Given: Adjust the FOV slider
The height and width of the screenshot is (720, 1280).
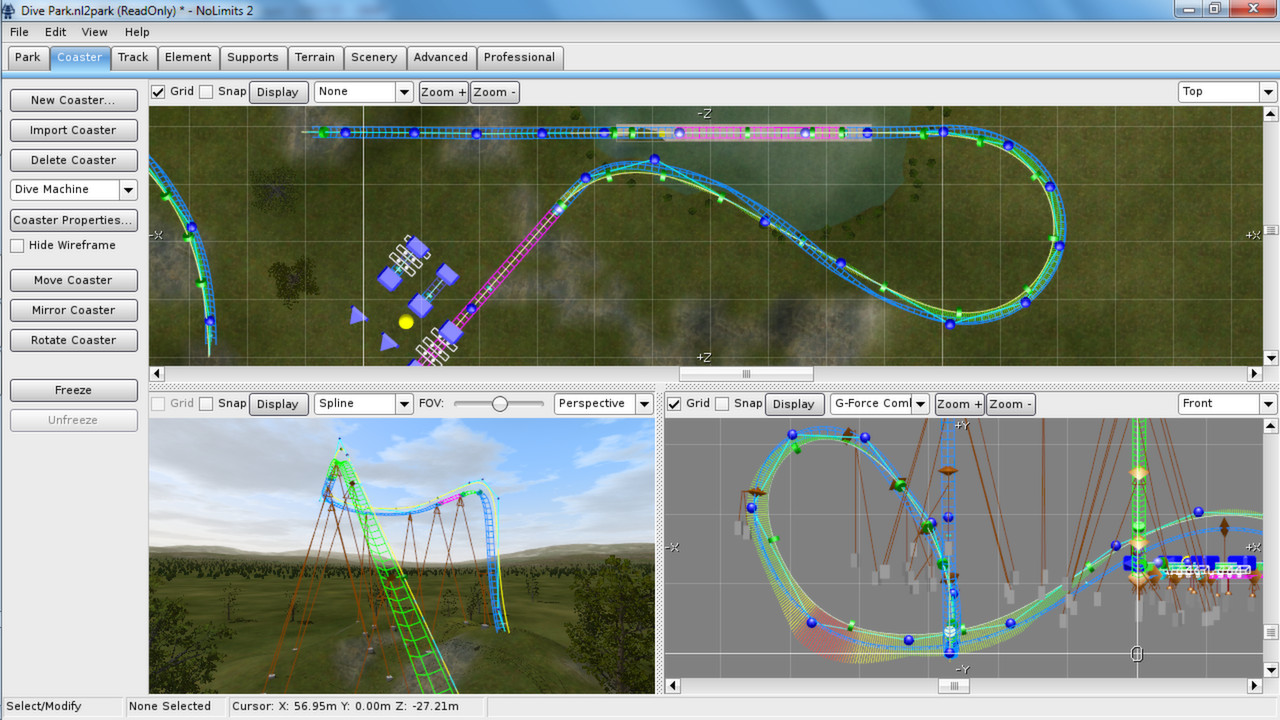Looking at the screenshot, I should click(499, 404).
